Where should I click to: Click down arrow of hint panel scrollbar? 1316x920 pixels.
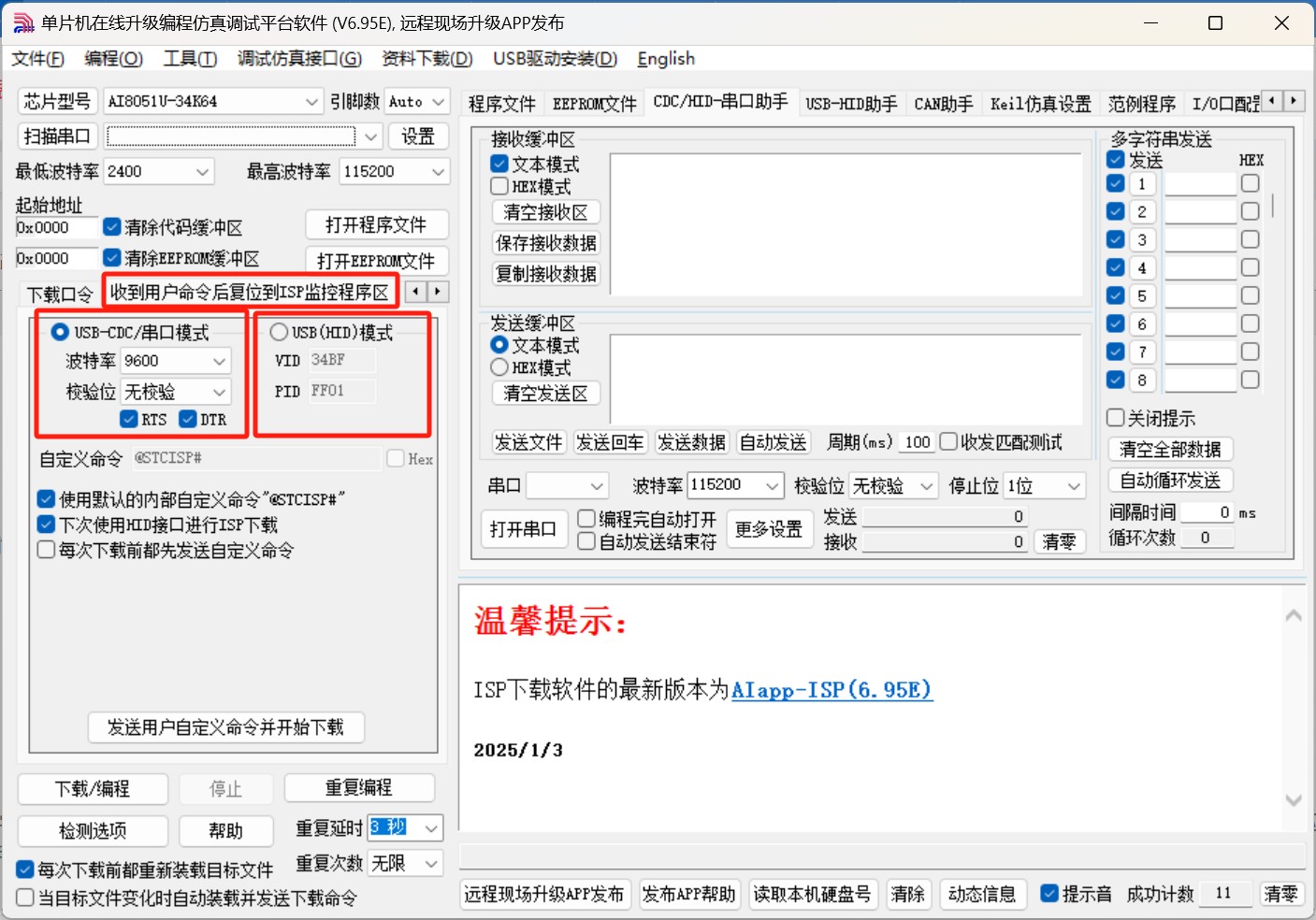pyautogui.click(x=1294, y=800)
